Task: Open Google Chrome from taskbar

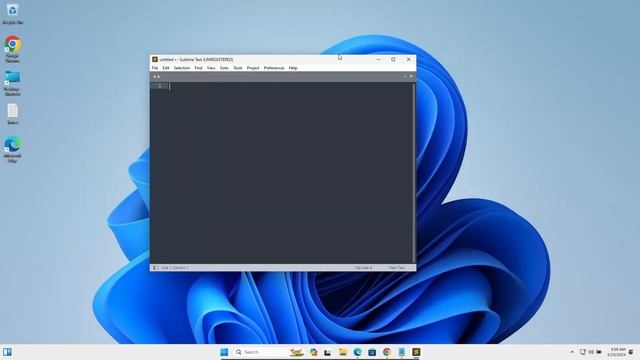Action: 387,352
